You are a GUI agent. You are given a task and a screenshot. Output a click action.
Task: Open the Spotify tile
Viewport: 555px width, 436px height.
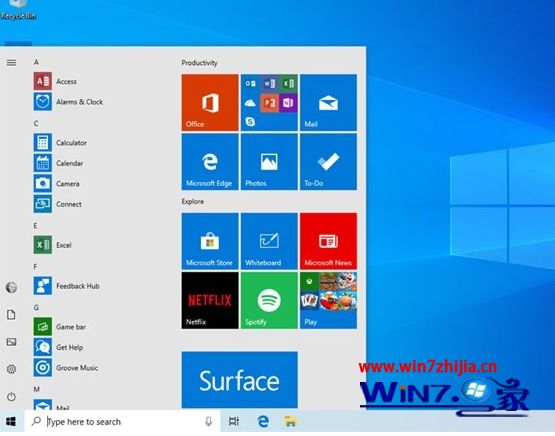(x=269, y=300)
